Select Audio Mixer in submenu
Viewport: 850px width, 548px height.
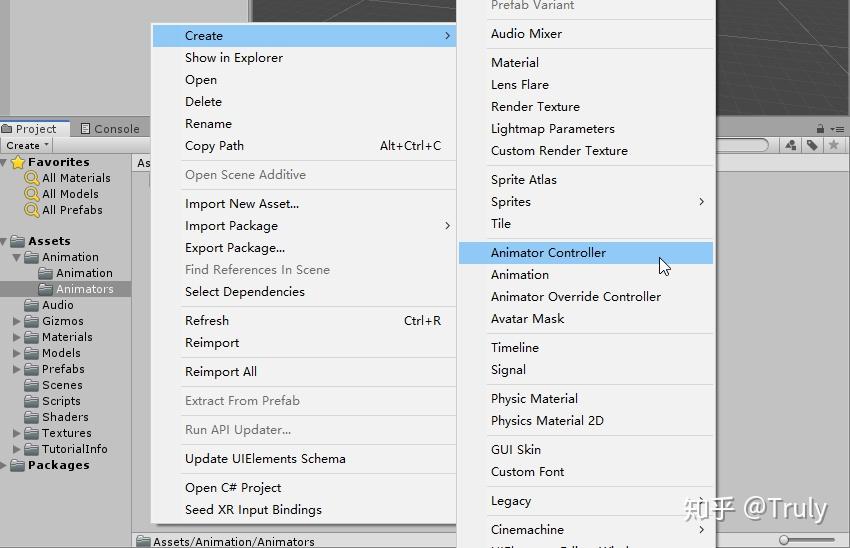click(x=586, y=34)
